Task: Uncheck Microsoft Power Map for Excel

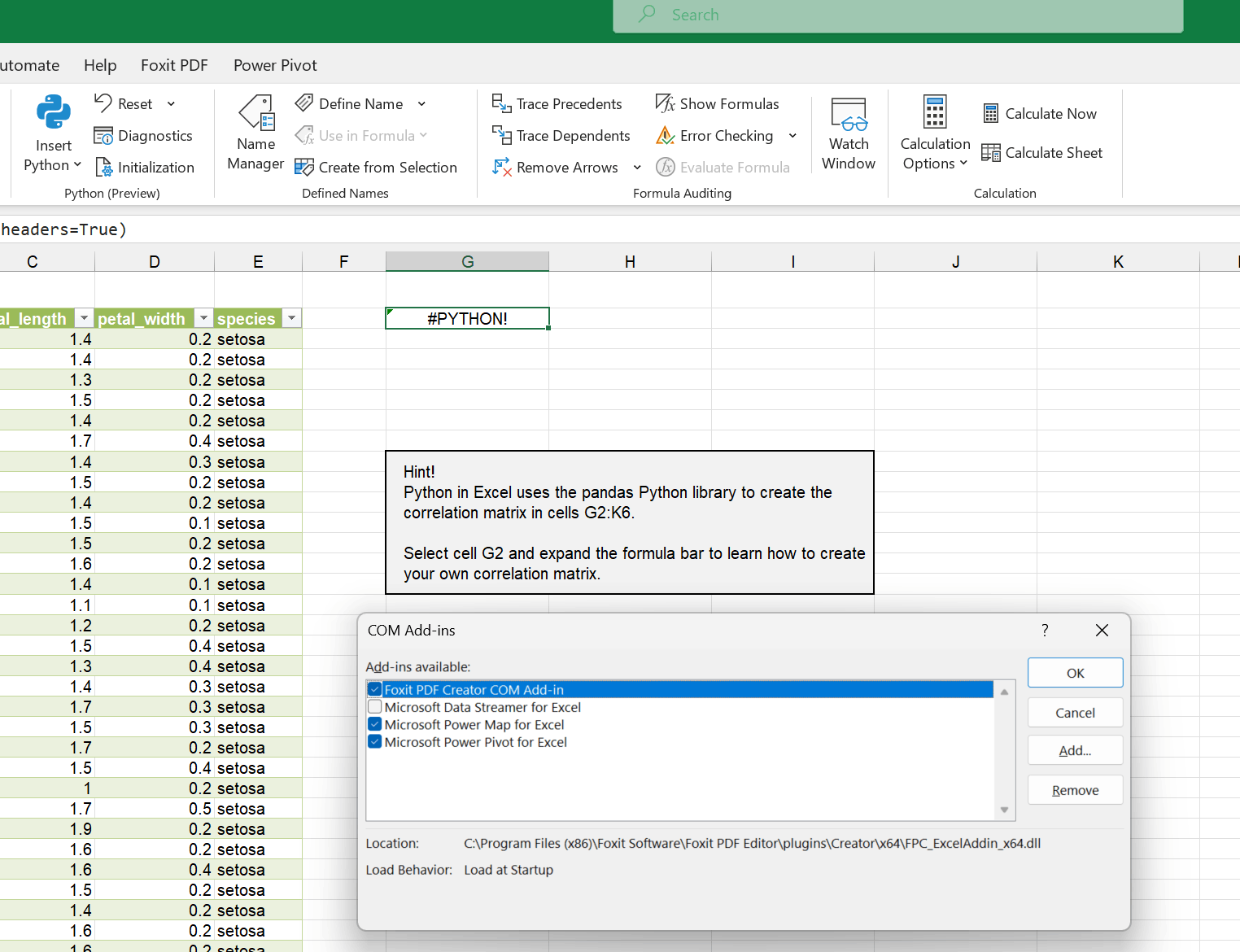Action: tap(375, 724)
